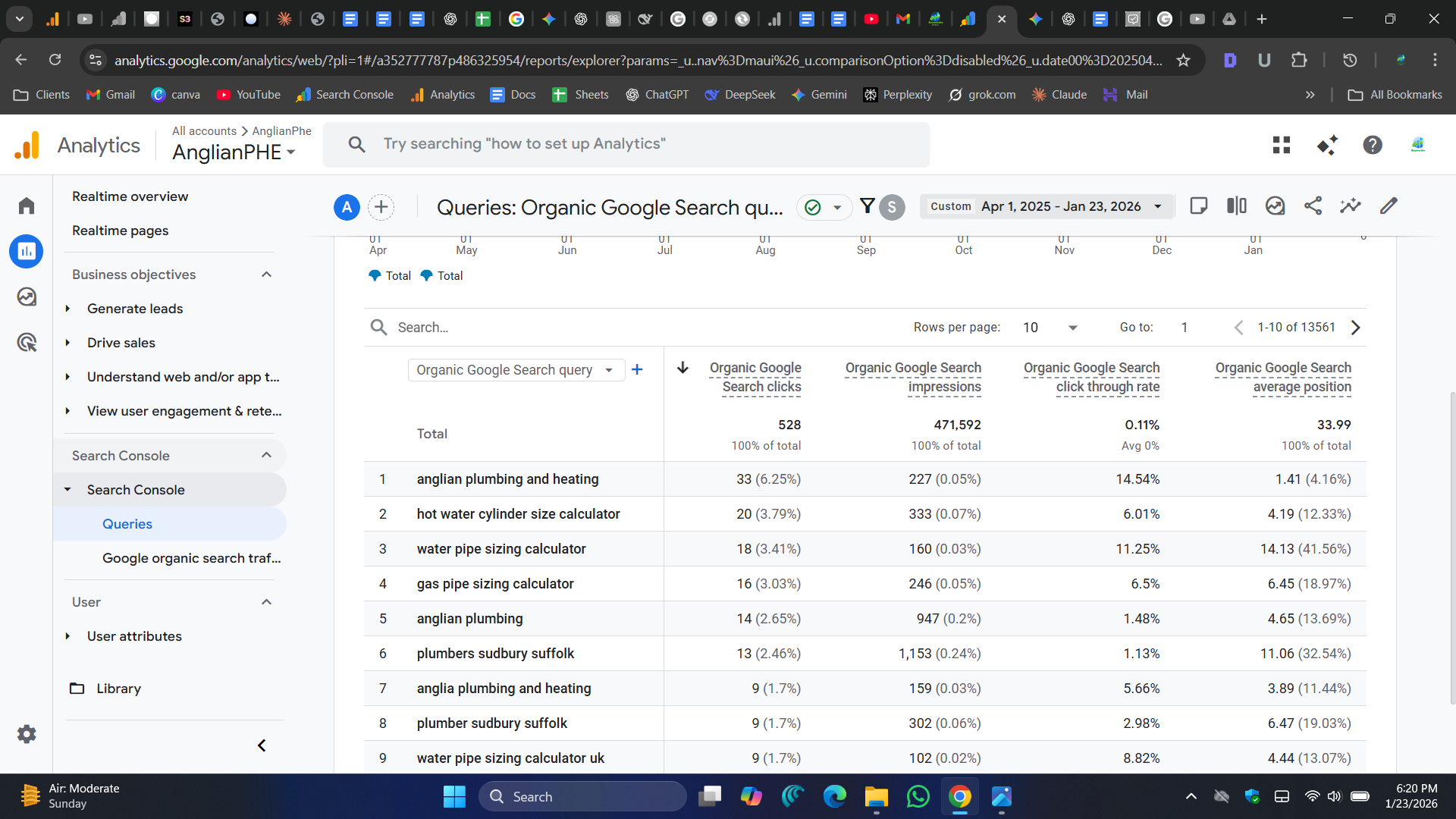Toggle the blue Total legend chip

(390, 275)
